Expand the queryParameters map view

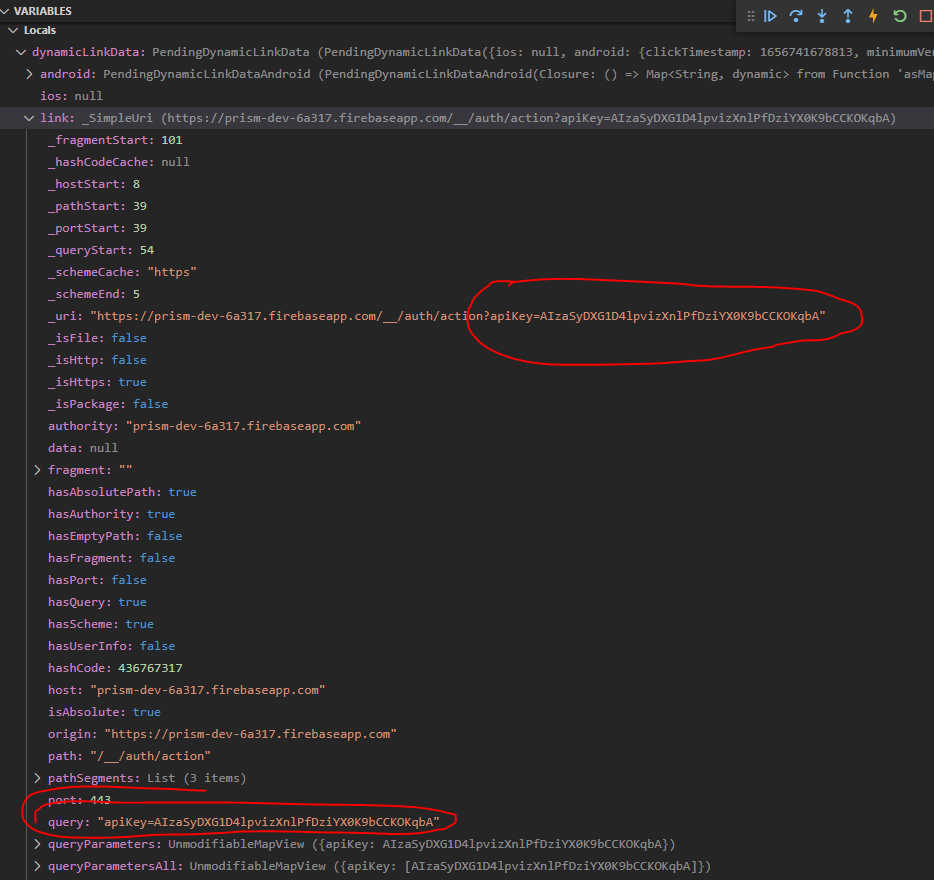click(38, 844)
